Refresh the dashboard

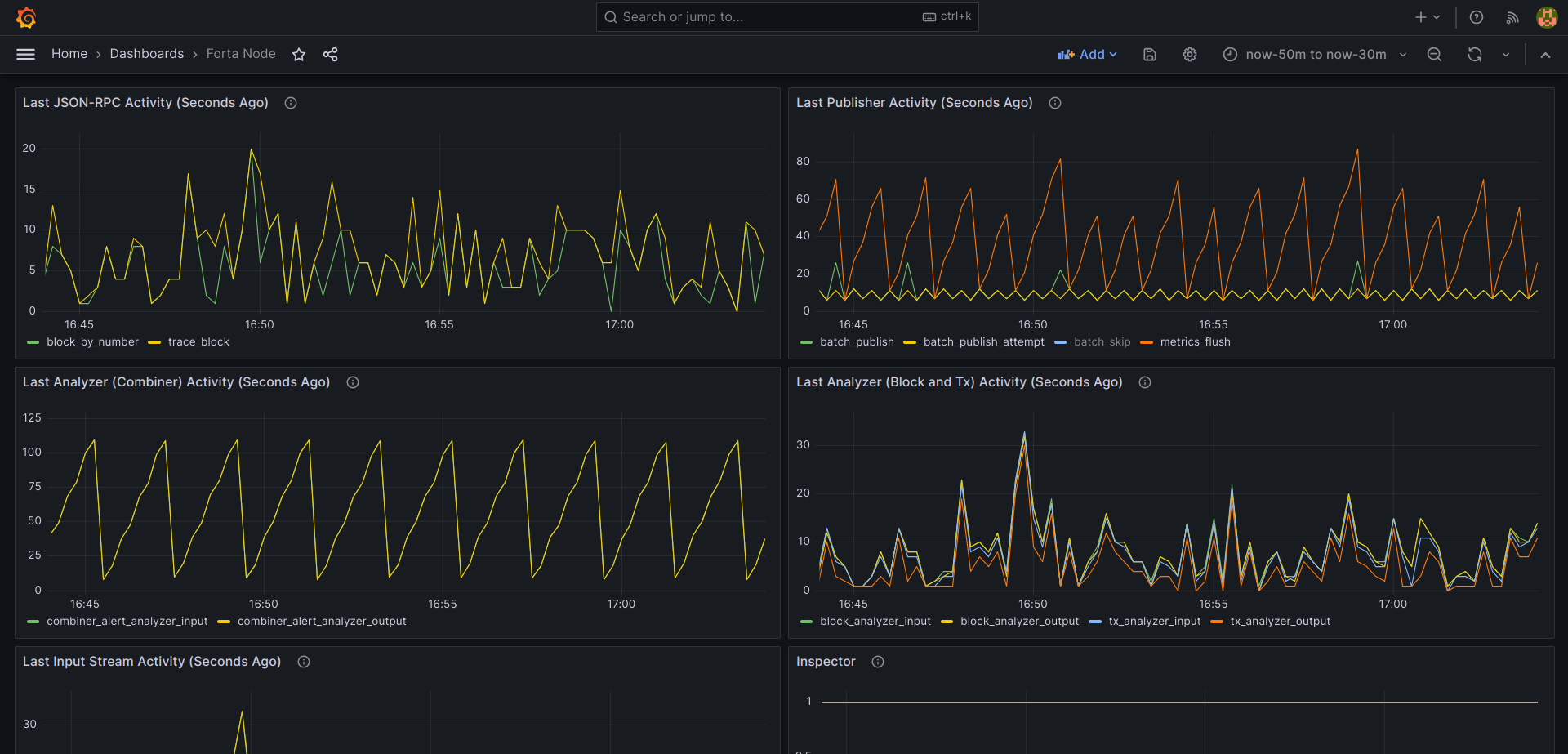pyautogui.click(x=1475, y=54)
